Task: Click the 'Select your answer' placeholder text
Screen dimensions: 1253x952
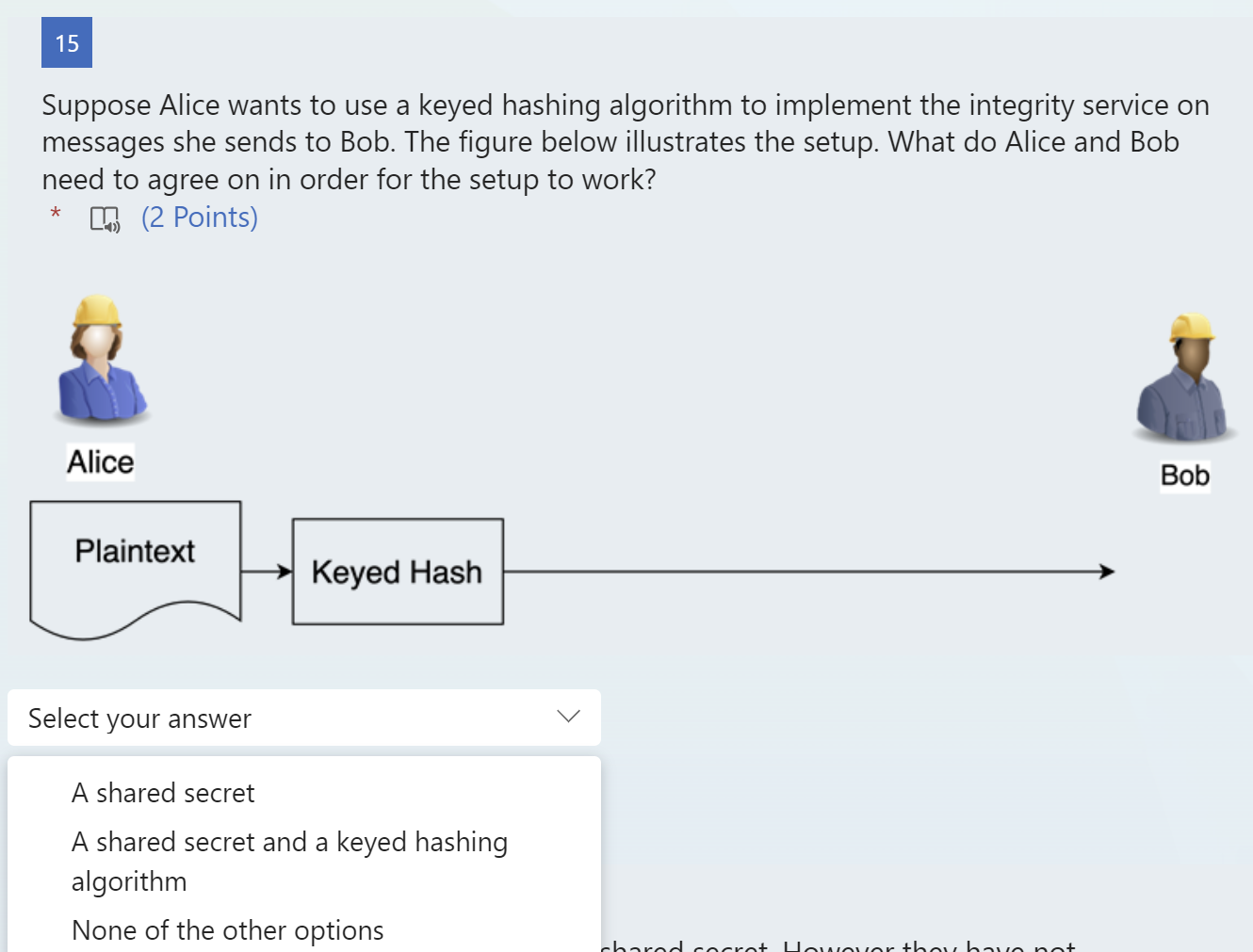Action: pyautogui.click(x=140, y=718)
